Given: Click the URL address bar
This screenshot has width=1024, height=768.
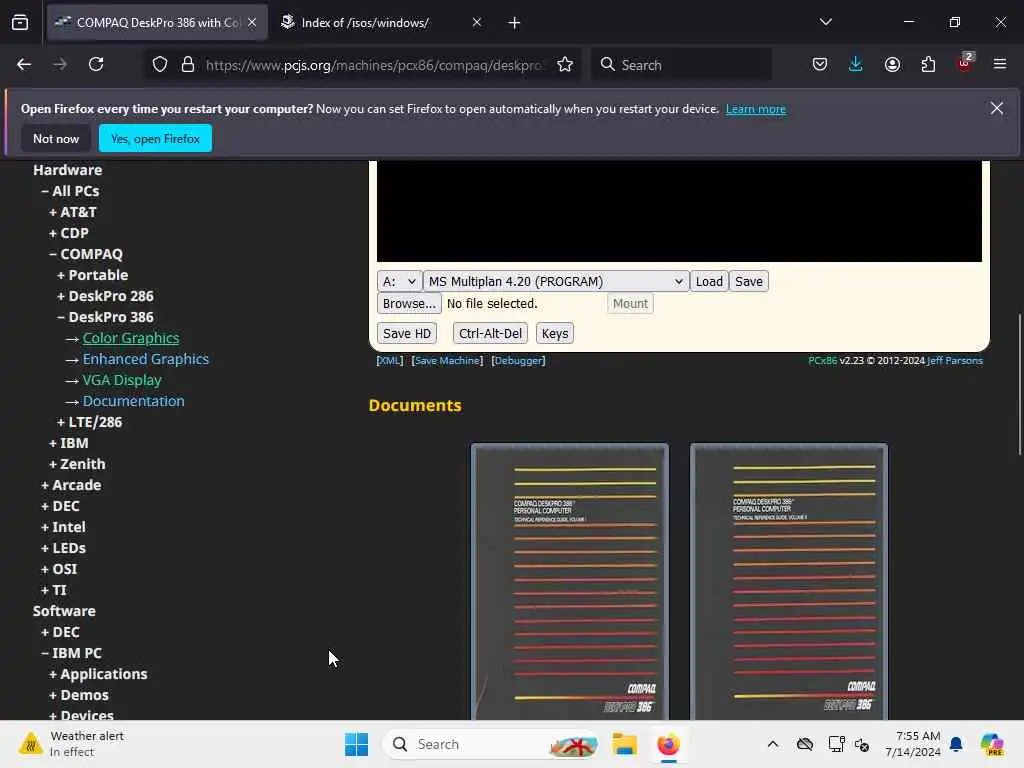Looking at the screenshot, I should point(372,65).
